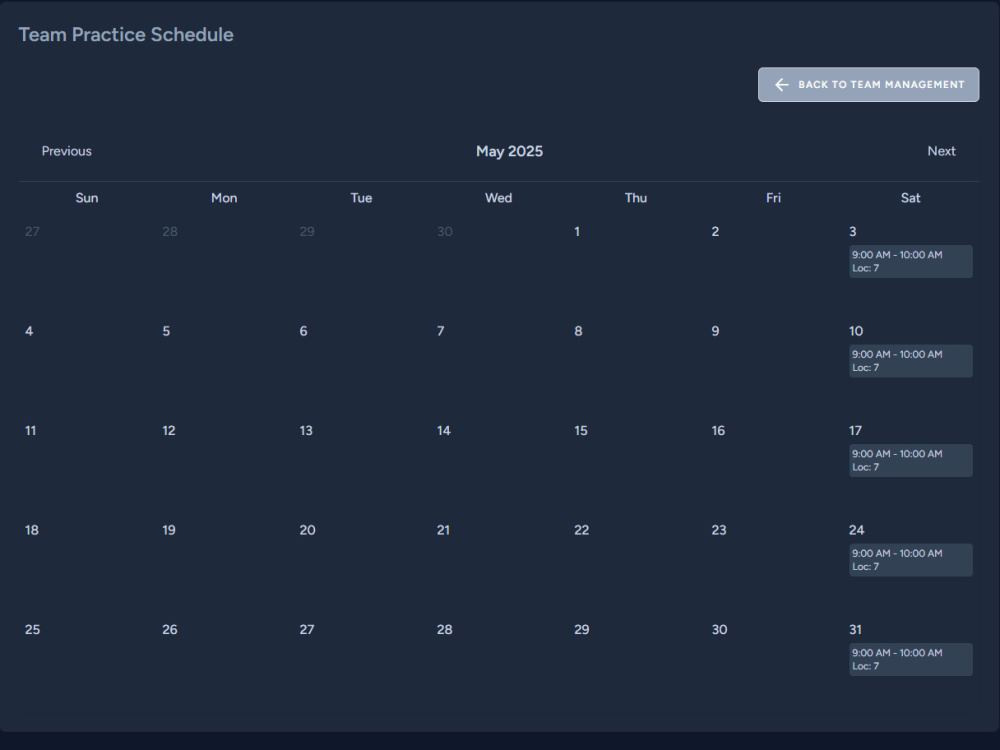Viewport: 1000px width, 750px height.
Task: Click date 1 on Thursday
Action: coord(577,232)
